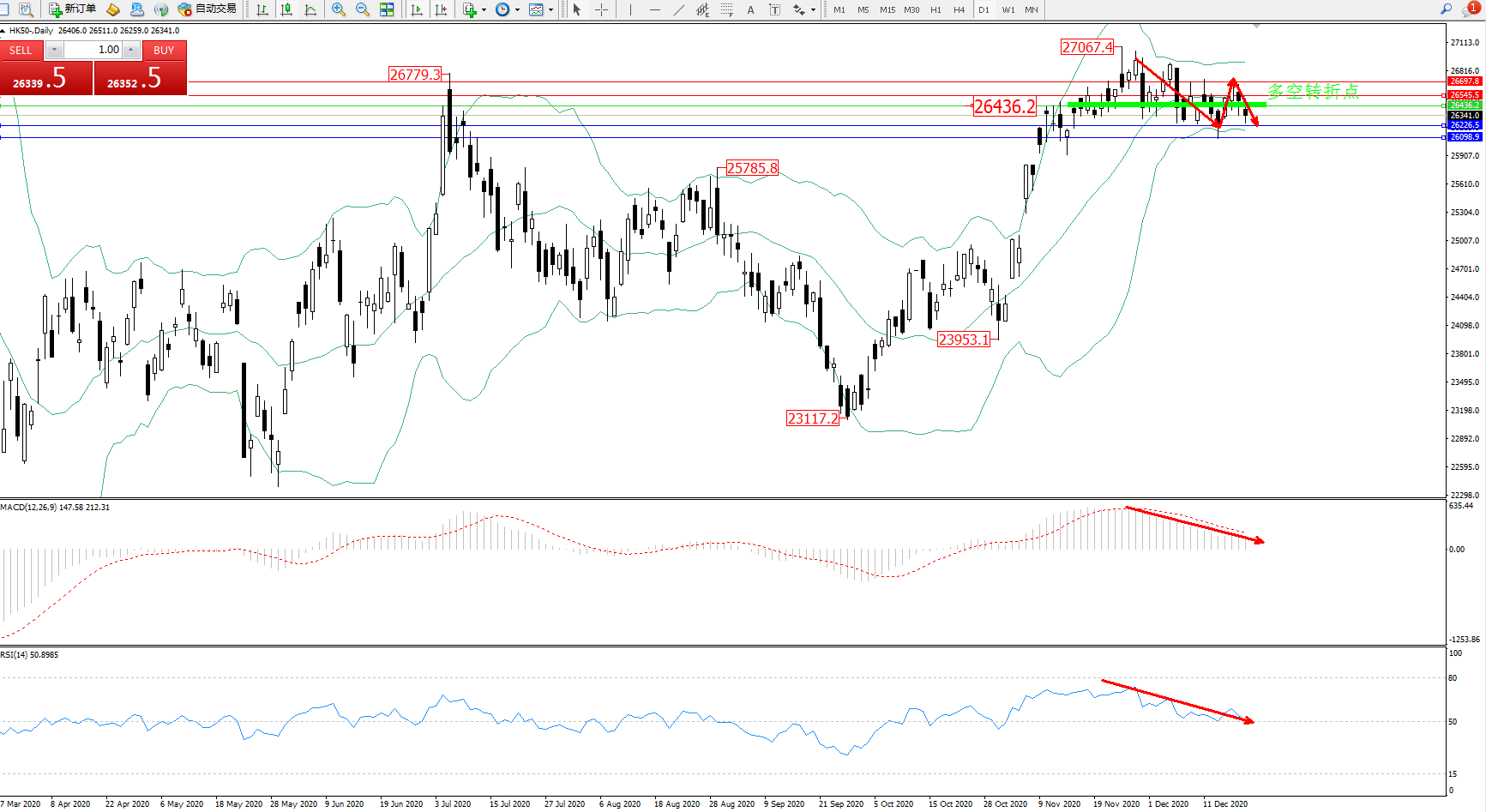
Task: Toggle the chart auto scroll button
Action: pos(417,9)
